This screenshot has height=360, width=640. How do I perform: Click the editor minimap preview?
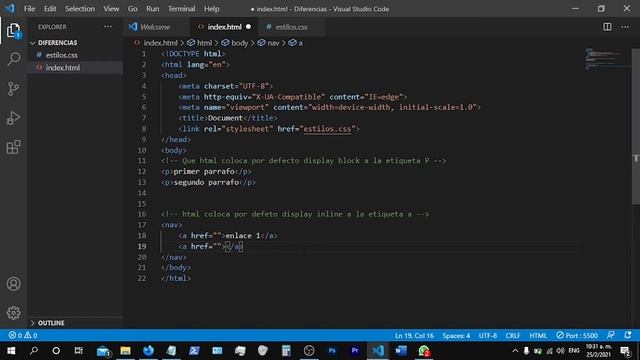[605, 58]
